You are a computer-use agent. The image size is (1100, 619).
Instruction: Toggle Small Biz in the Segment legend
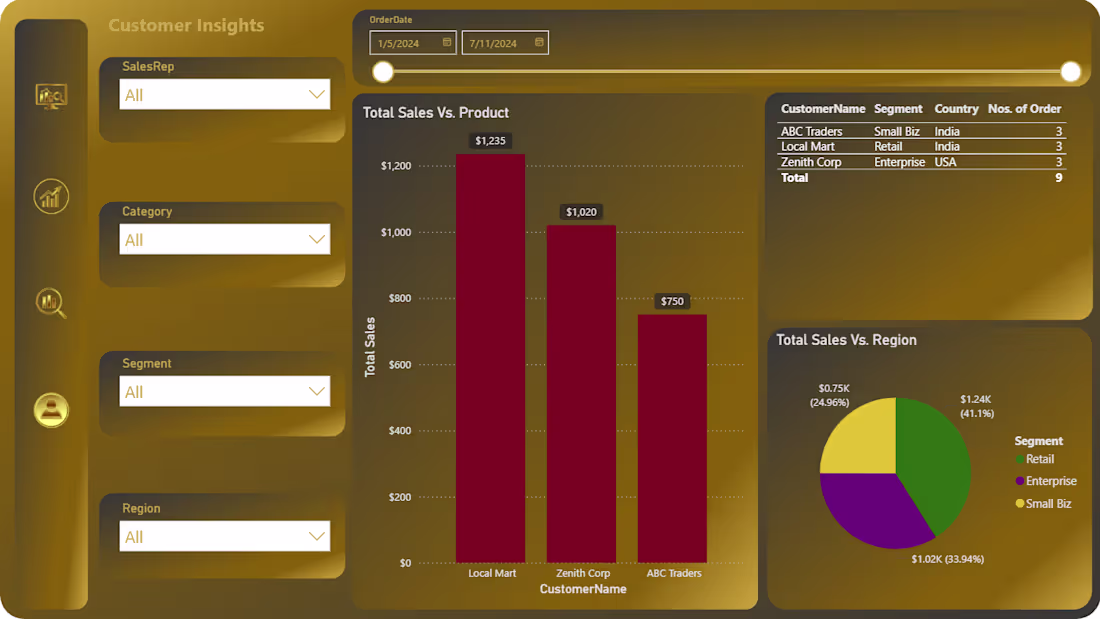(1044, 503)
